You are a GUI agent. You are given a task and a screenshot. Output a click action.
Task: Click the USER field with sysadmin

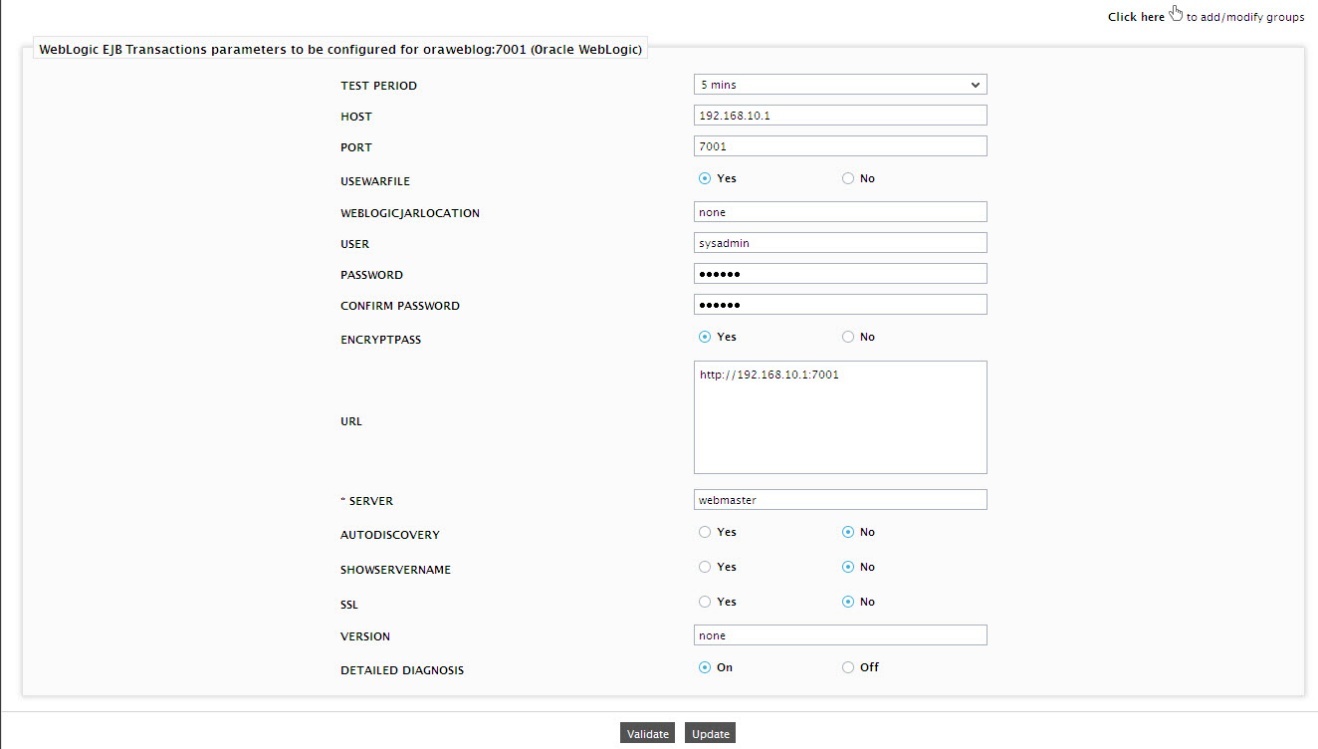[x=840, y=242]
